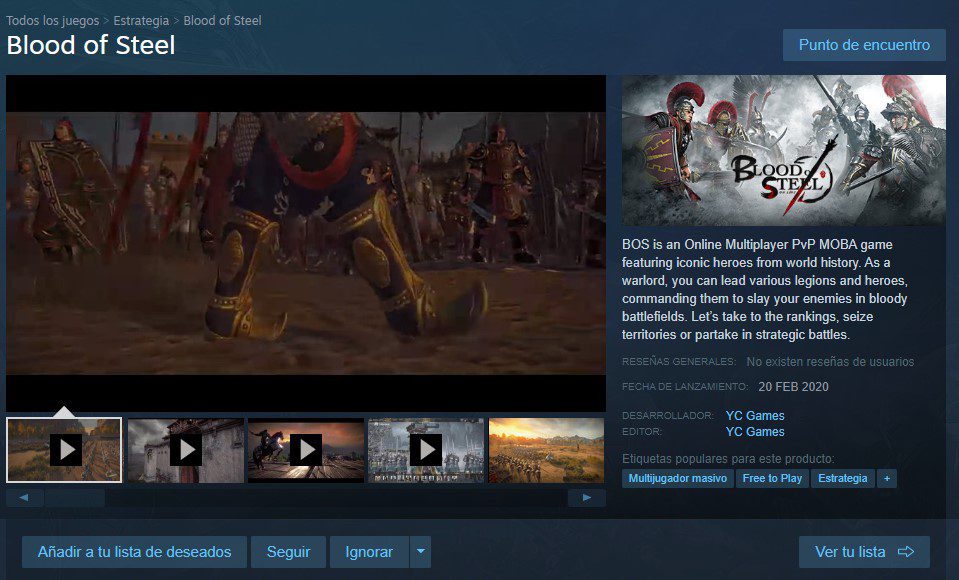Open editor YC Games link
The height and width of the screenshot is (580, 959).
tap(755, 431)
